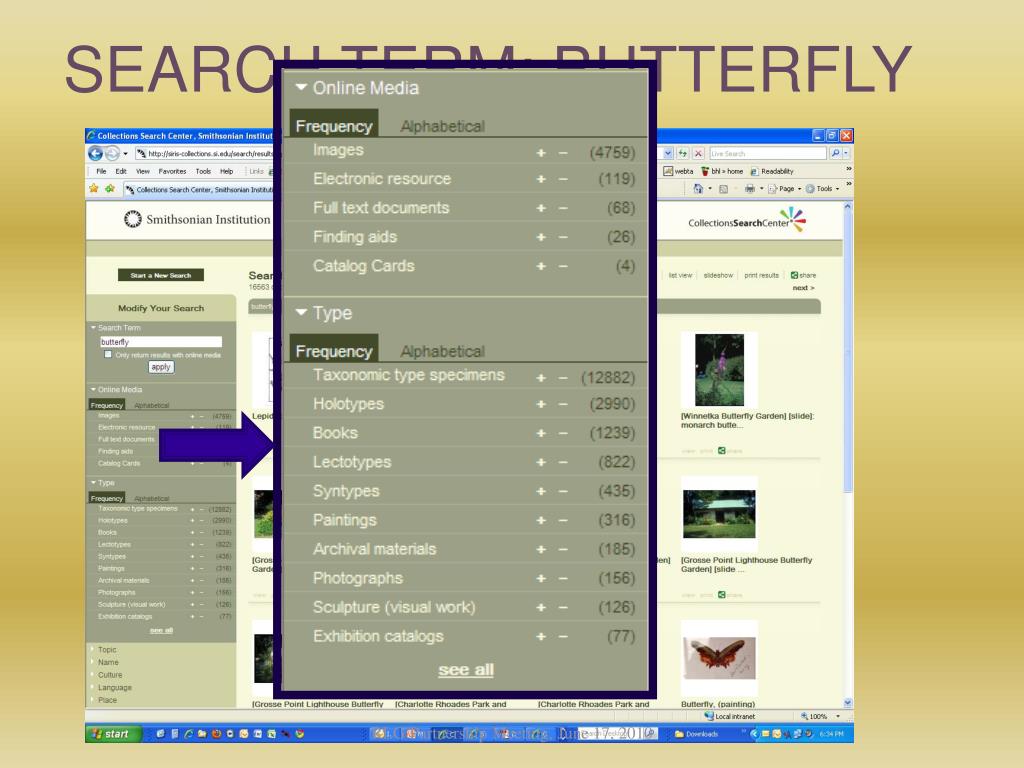
Task: Open the bhl > home Links shortcut
Action: pyautogui.click(x=722, y=171)
